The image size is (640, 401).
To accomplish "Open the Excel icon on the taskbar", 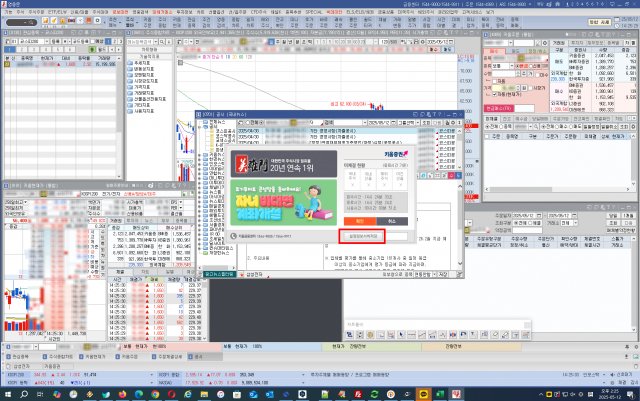I will click(440, 394).
